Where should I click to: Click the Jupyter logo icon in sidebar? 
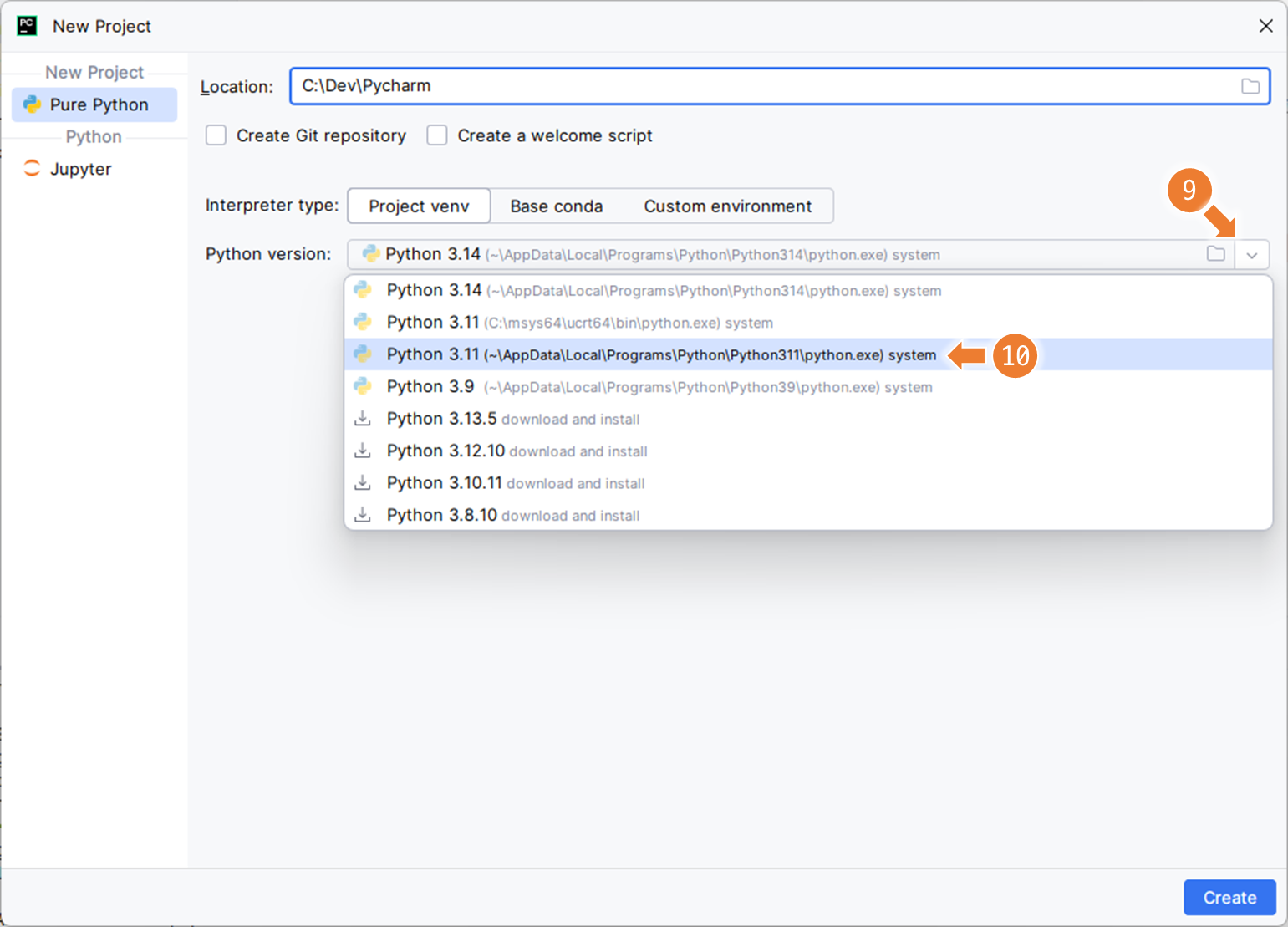(x=32, y=169)
